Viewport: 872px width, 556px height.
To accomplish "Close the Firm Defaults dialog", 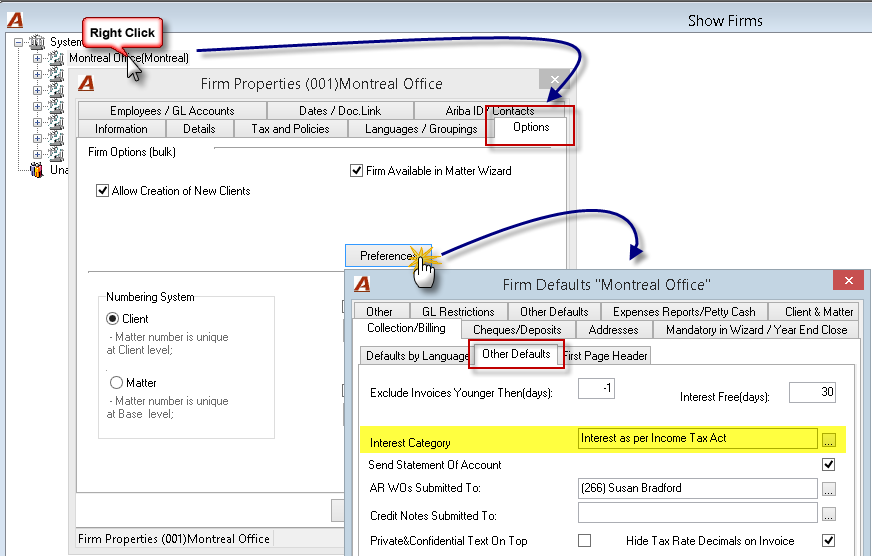I will pos(848,280).
